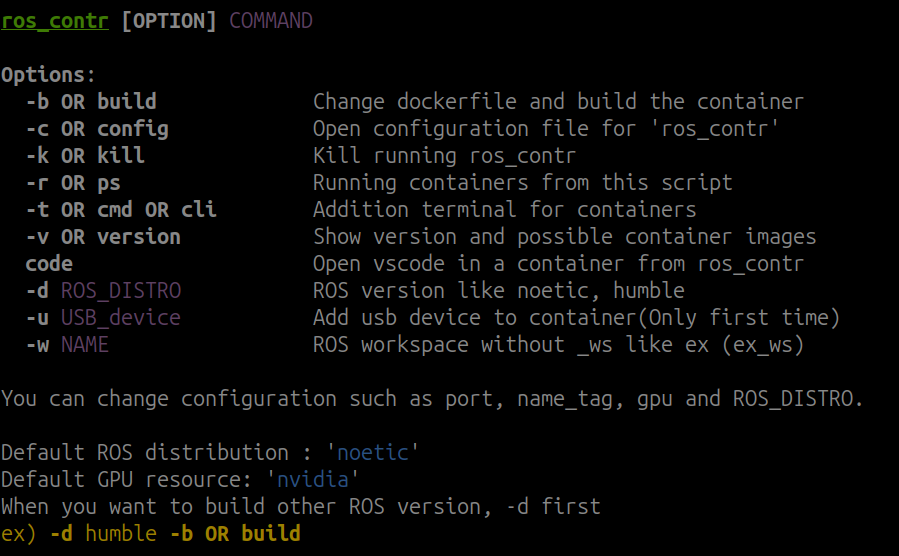Click the blue 'nvidia' default value
The image size is (899, 556).
tap(312, 480)
